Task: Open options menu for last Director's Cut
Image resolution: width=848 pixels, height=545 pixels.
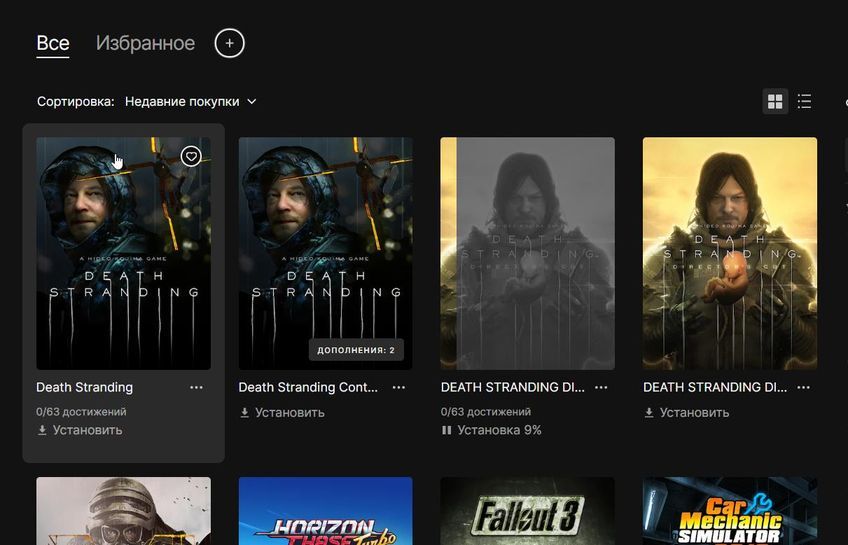Action: point(803,387)
